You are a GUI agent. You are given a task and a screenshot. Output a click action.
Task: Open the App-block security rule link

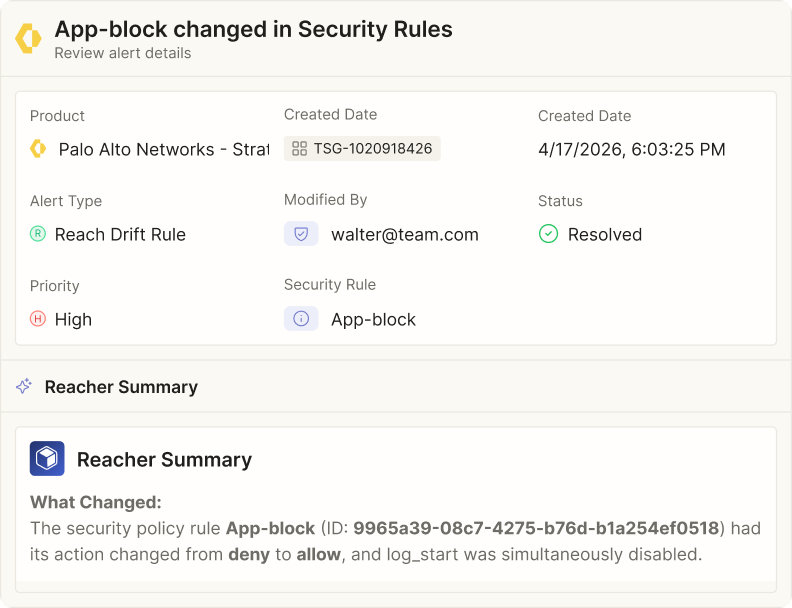click(373, 319)
